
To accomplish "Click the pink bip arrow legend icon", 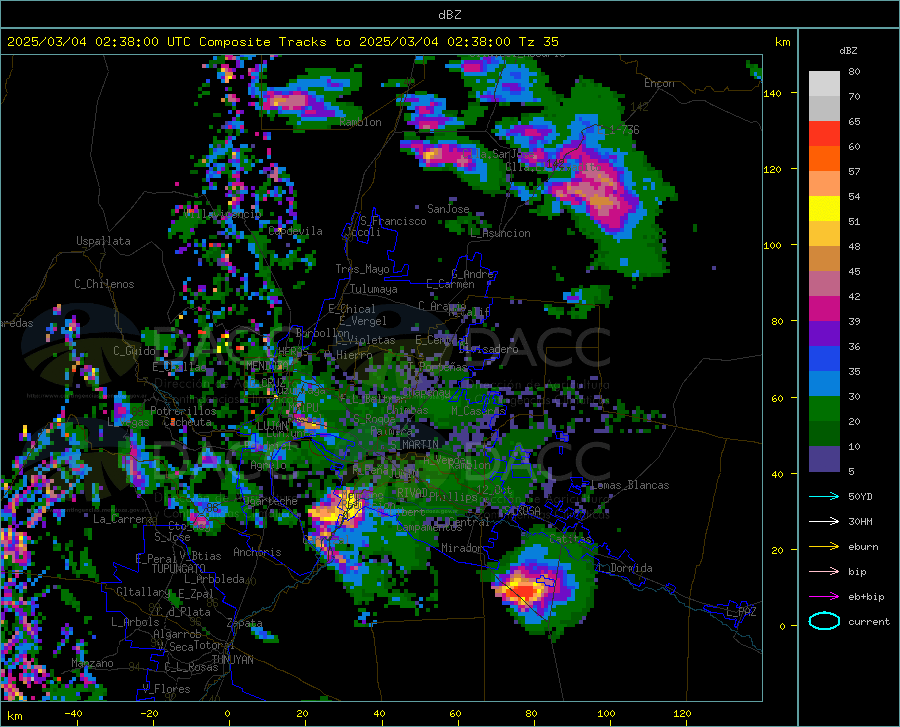I will [x=824, y=572].
